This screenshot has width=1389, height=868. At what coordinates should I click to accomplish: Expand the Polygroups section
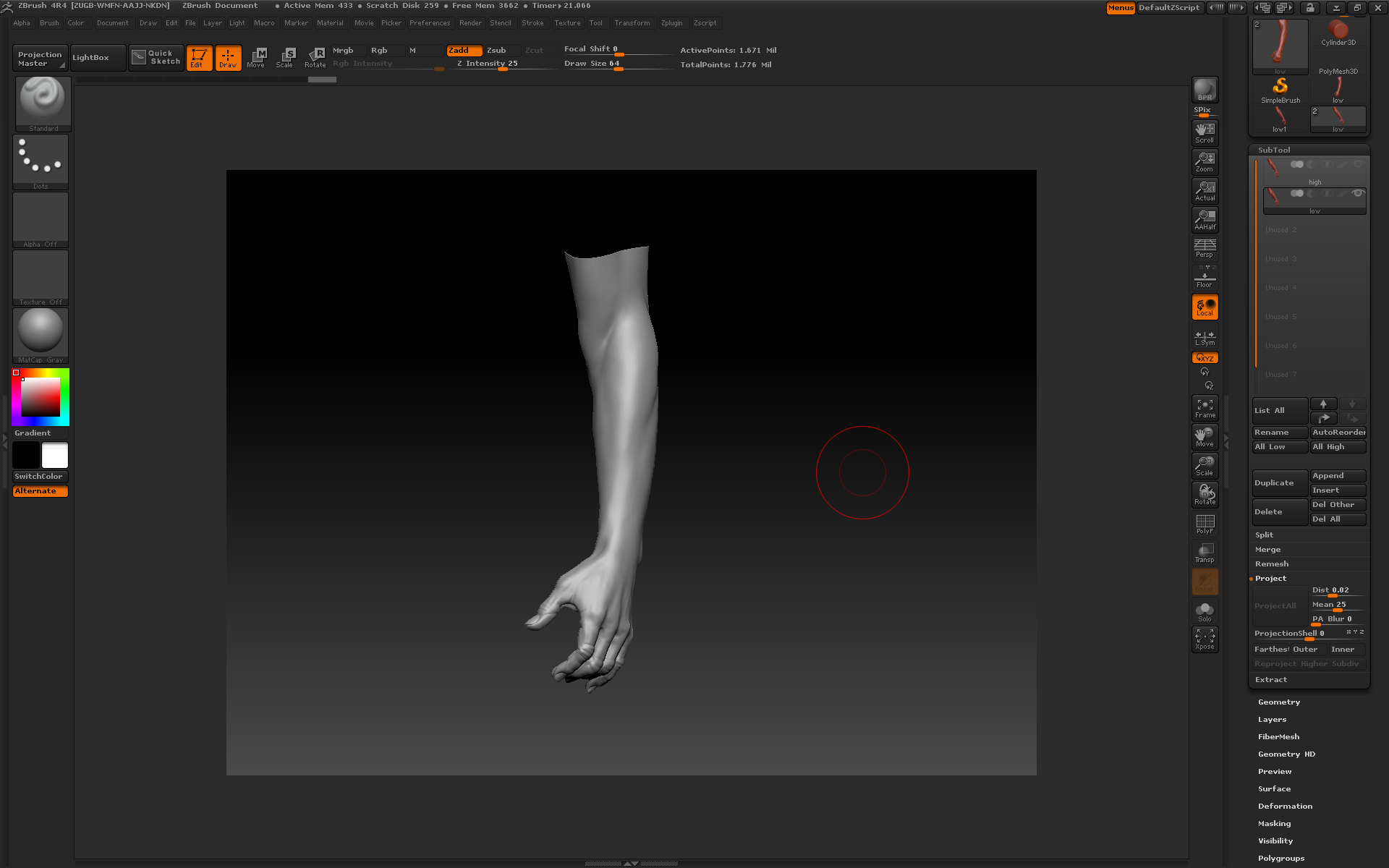tap(1281, 859)
